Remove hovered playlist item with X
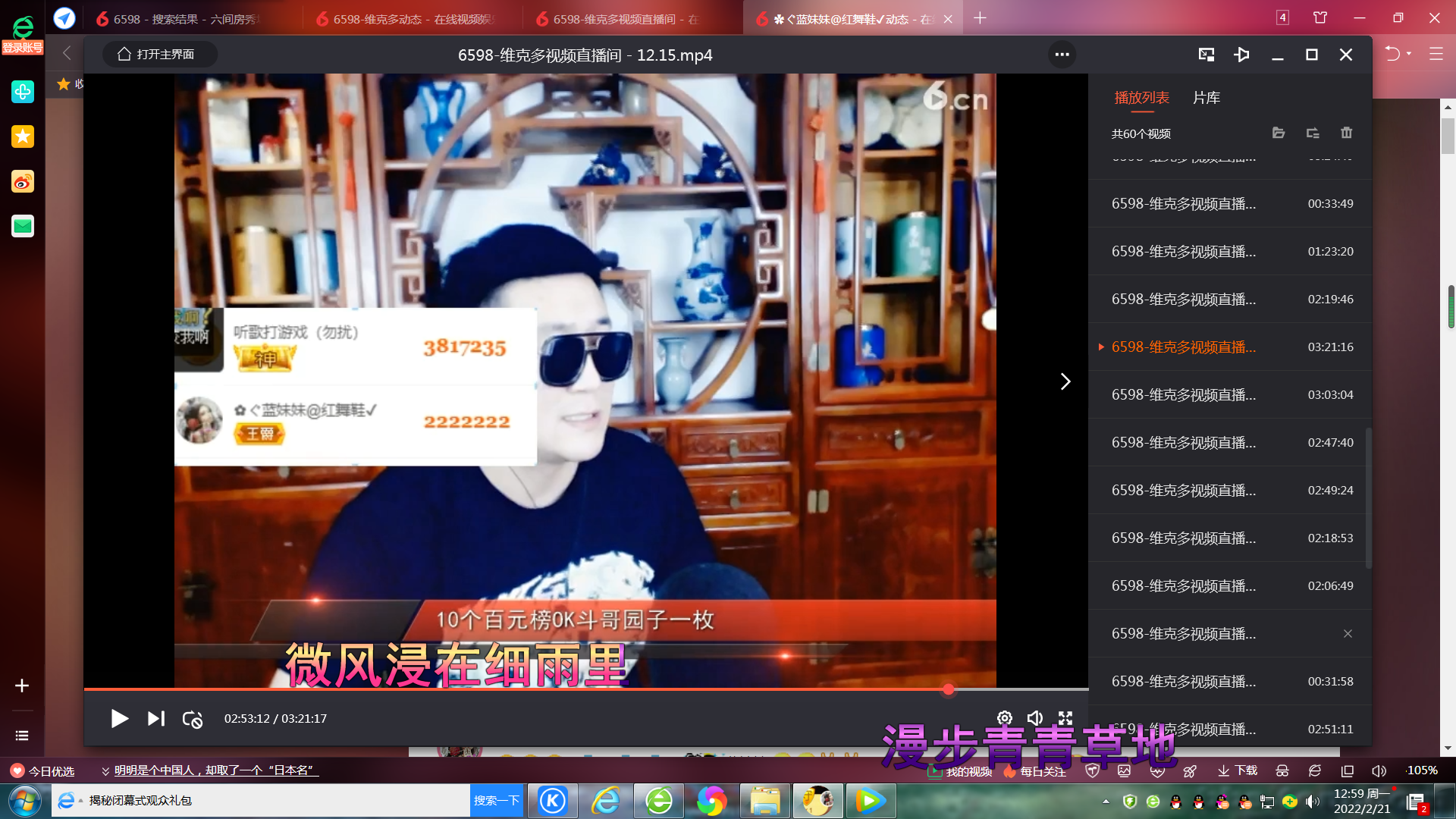 tap(1348, 633)
